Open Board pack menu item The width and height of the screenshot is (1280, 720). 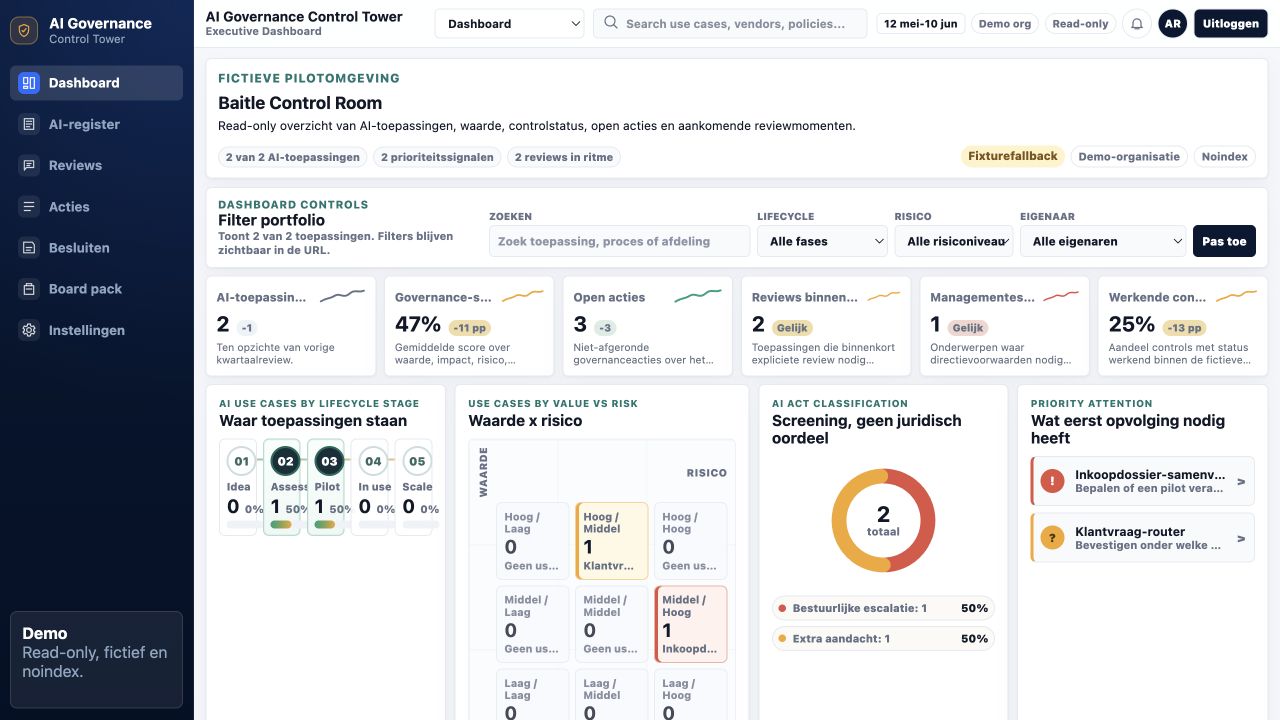pyautogui.click(x=96, y=288)
